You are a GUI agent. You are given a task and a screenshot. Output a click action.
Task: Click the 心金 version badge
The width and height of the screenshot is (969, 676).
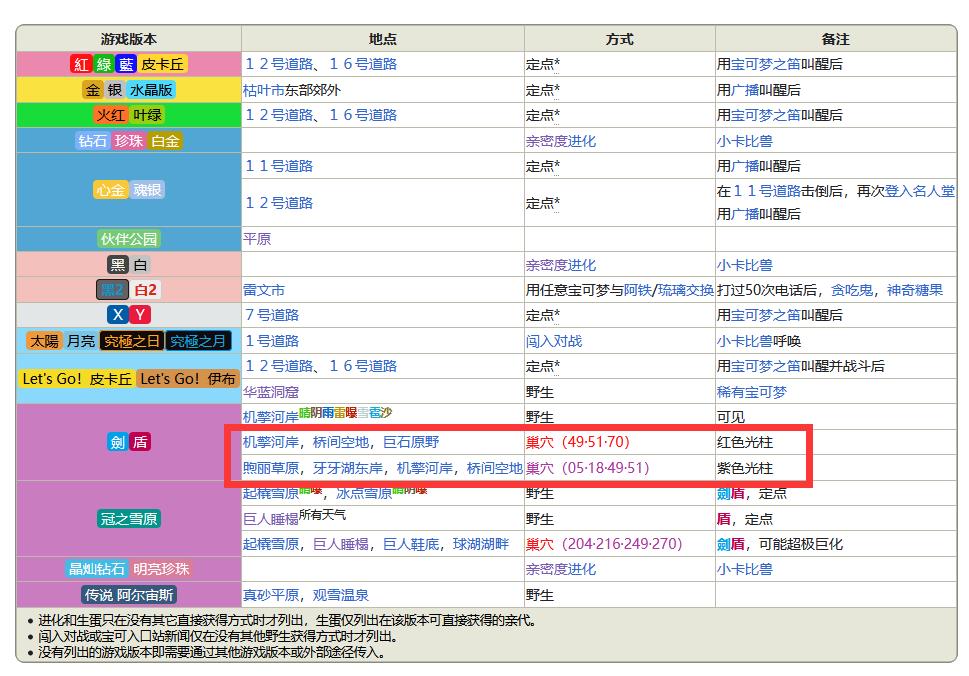click(111, 190)
